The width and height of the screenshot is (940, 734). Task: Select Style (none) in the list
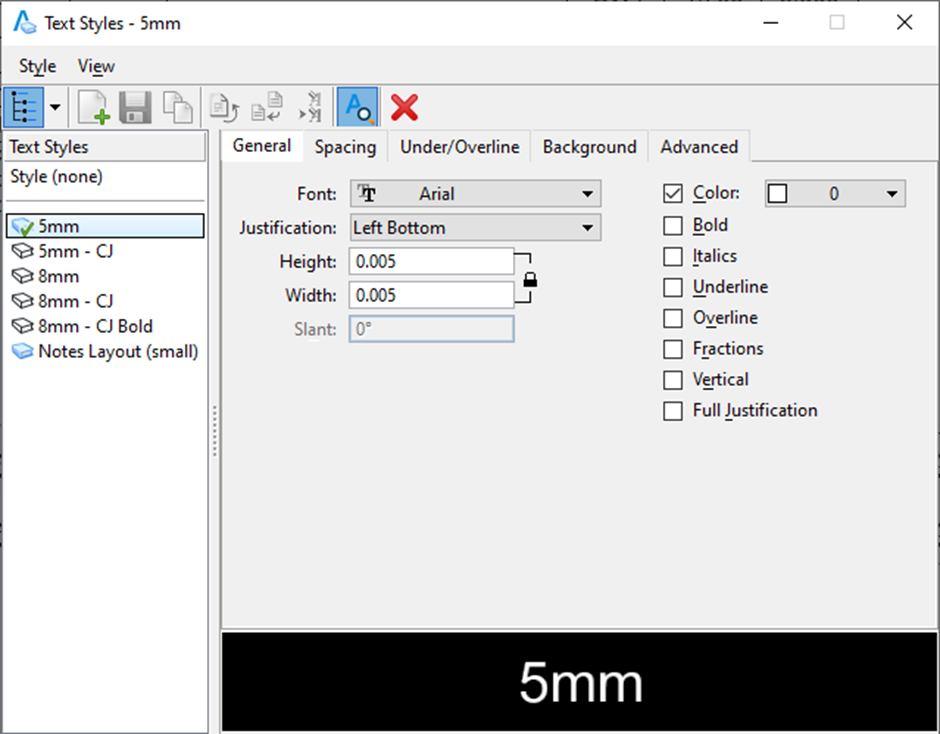[56, 176]
